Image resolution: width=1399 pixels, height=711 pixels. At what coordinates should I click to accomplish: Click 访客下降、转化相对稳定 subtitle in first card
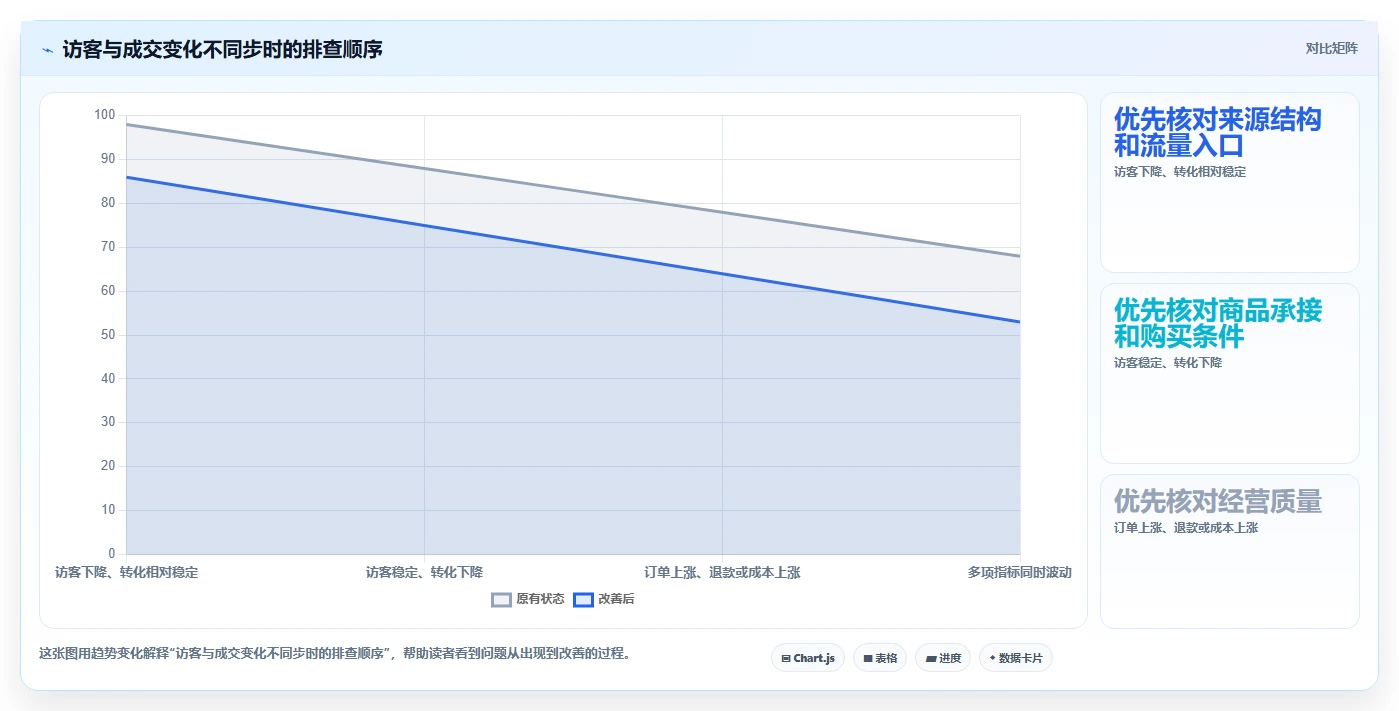(1180, 171)
